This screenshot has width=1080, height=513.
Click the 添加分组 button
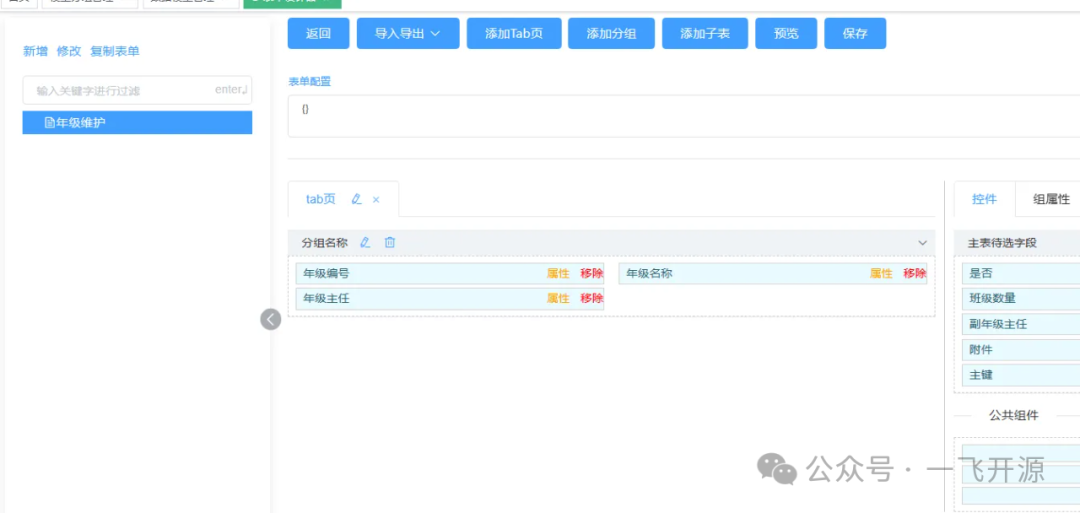[x=611, y=33]
